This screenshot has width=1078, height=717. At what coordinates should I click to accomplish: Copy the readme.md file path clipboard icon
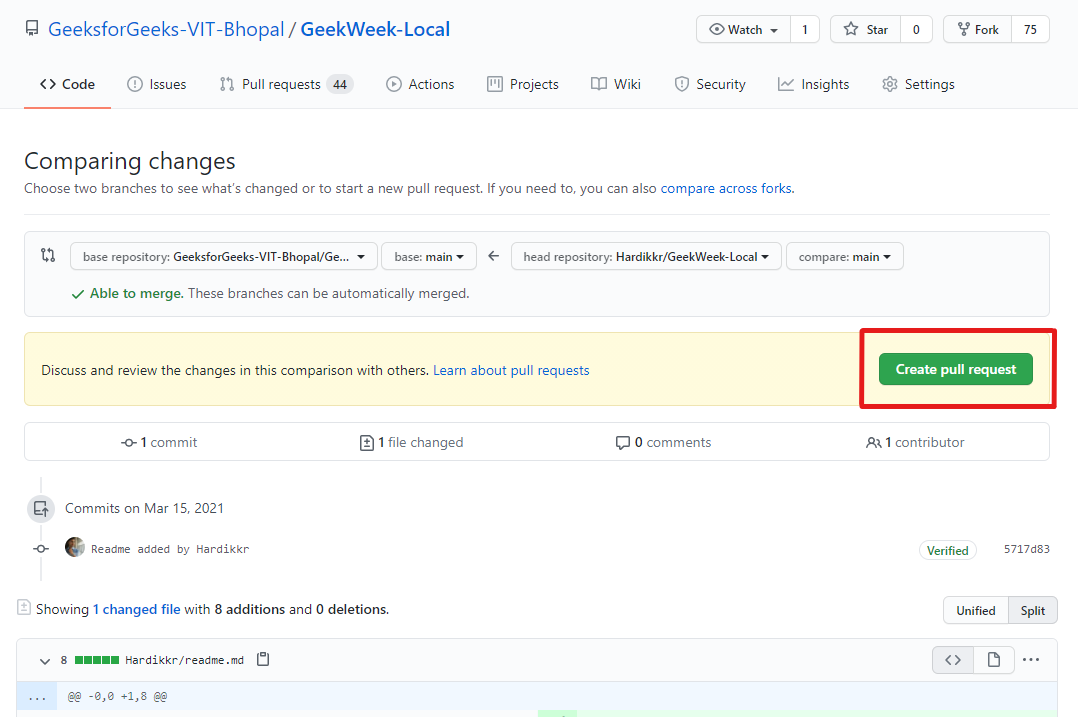point(263,659)
